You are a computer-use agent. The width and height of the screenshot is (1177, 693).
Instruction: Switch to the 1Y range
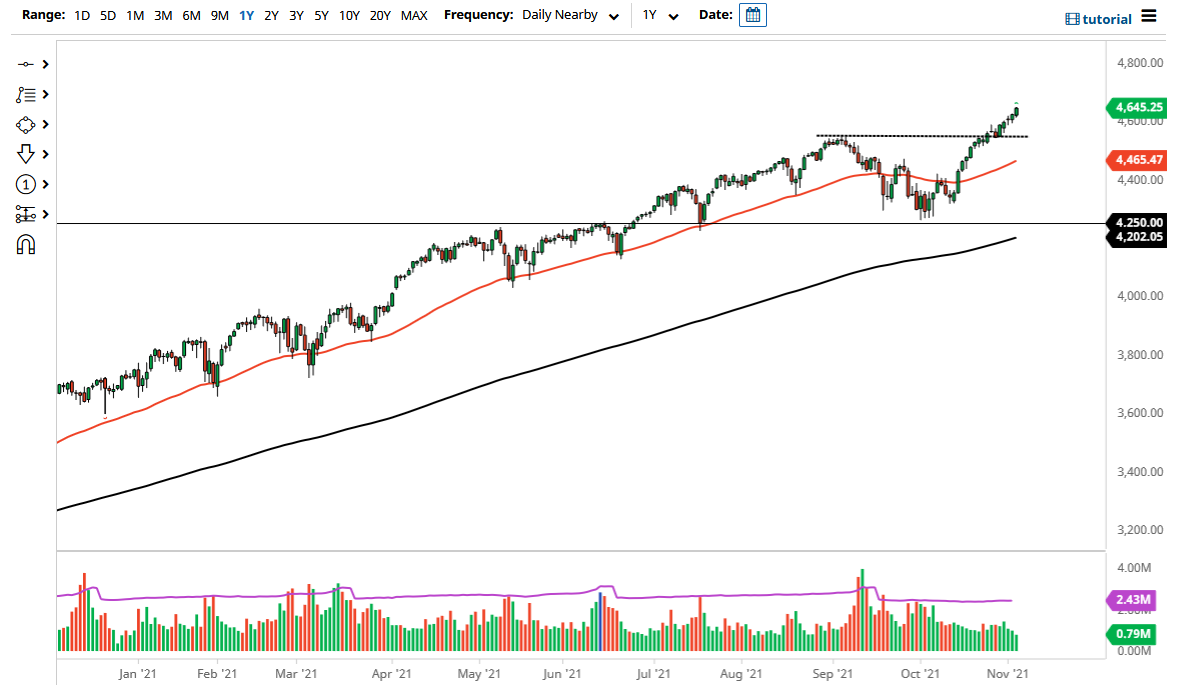pyautogui.click(x=247, y=15)
